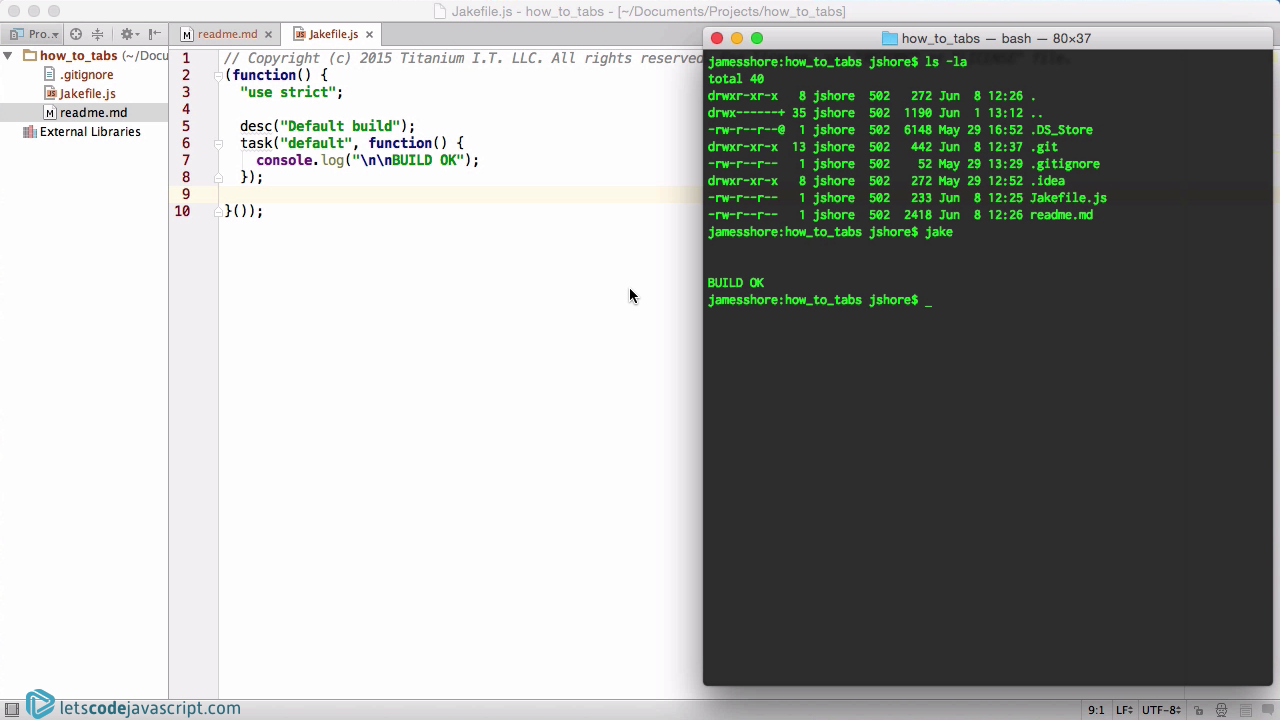Close the IDE window with red button
This screenshot has height=720, width=1280.
point(13,11)
